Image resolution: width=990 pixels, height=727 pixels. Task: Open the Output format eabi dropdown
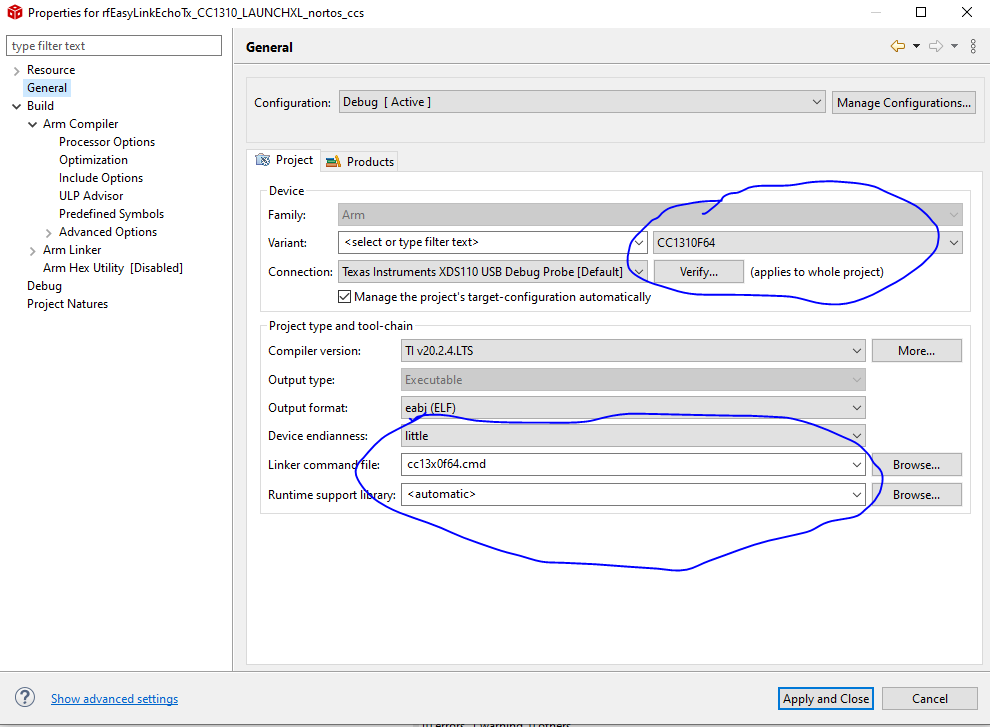[633, 408]
